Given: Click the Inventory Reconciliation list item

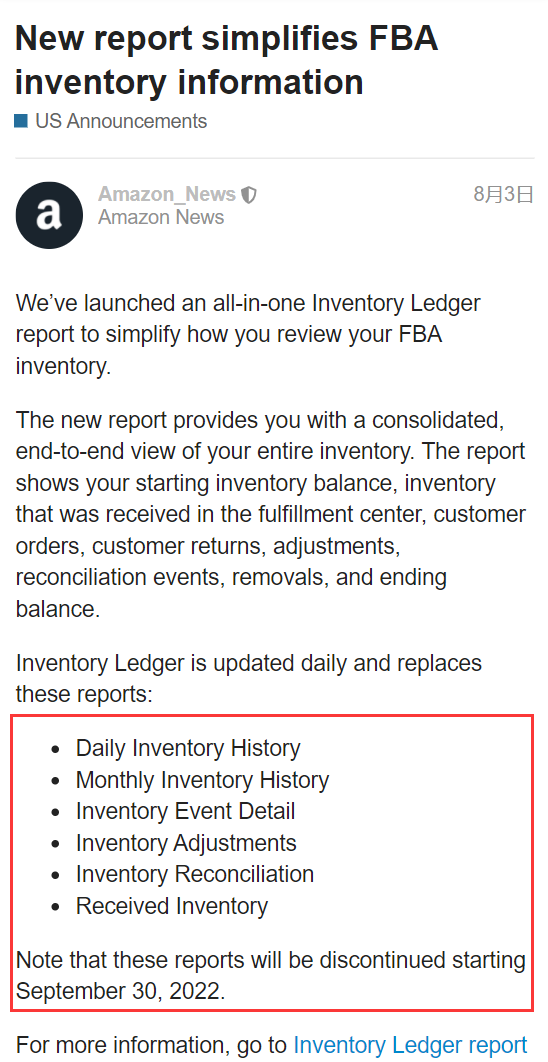Looking at the screenshot, I should 195,874.
